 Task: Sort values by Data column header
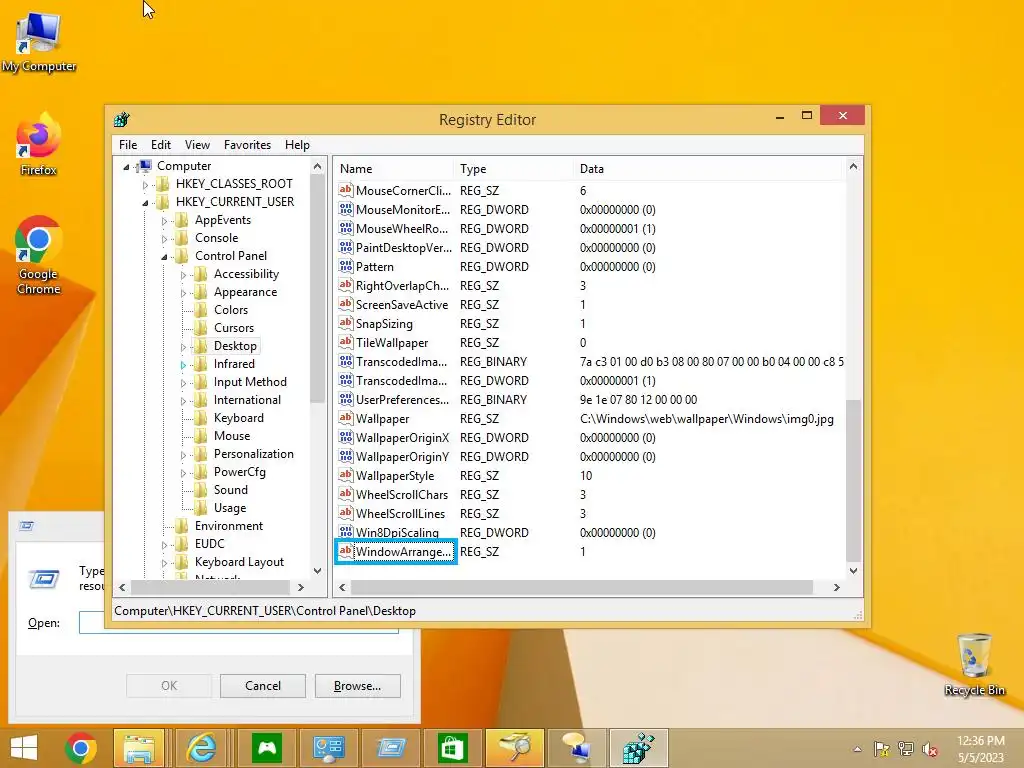coord(709,168)
